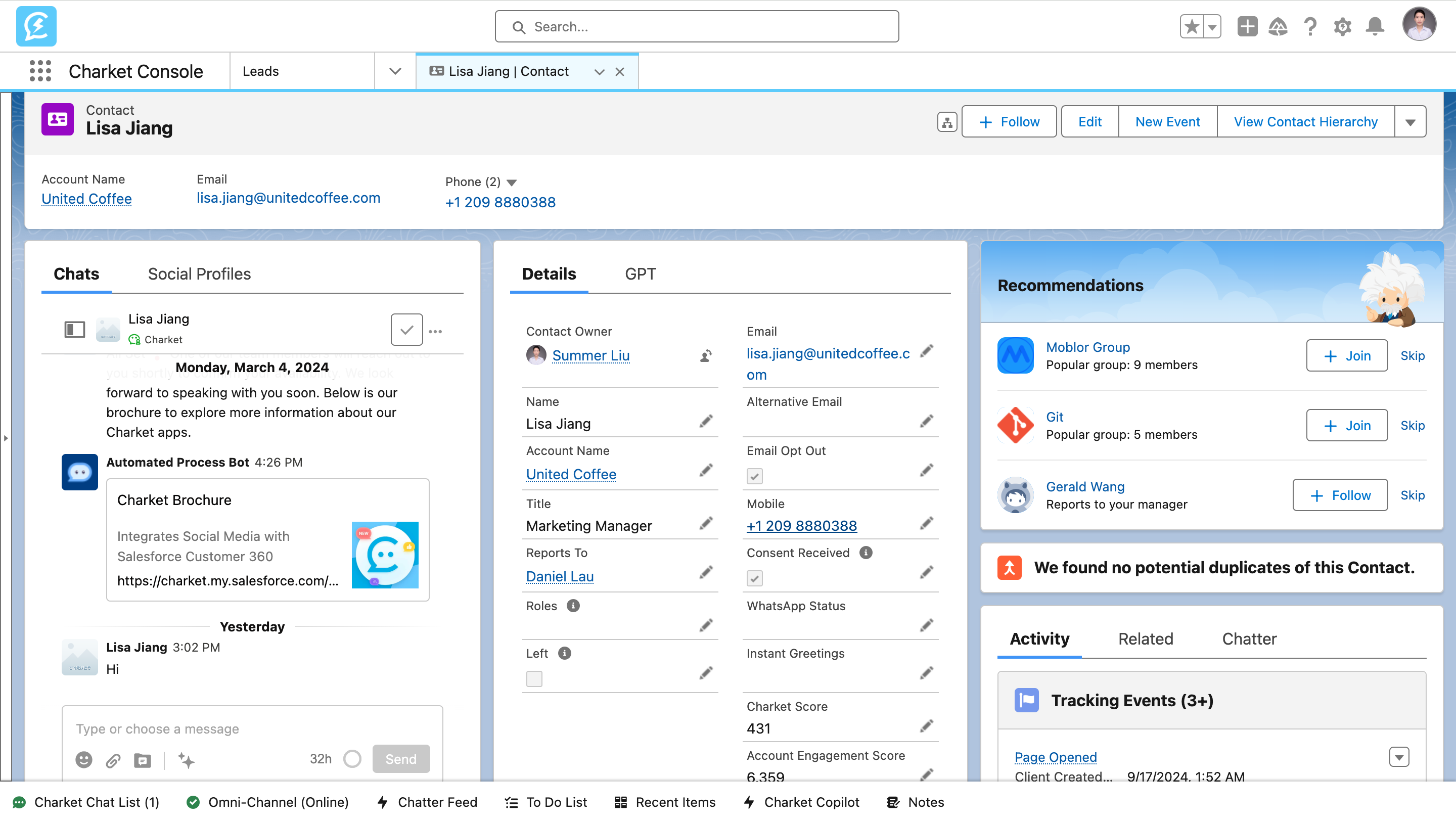Open AI sparkle suggestions icon
Screen dimensions: 1456x822
click(186, 760)
